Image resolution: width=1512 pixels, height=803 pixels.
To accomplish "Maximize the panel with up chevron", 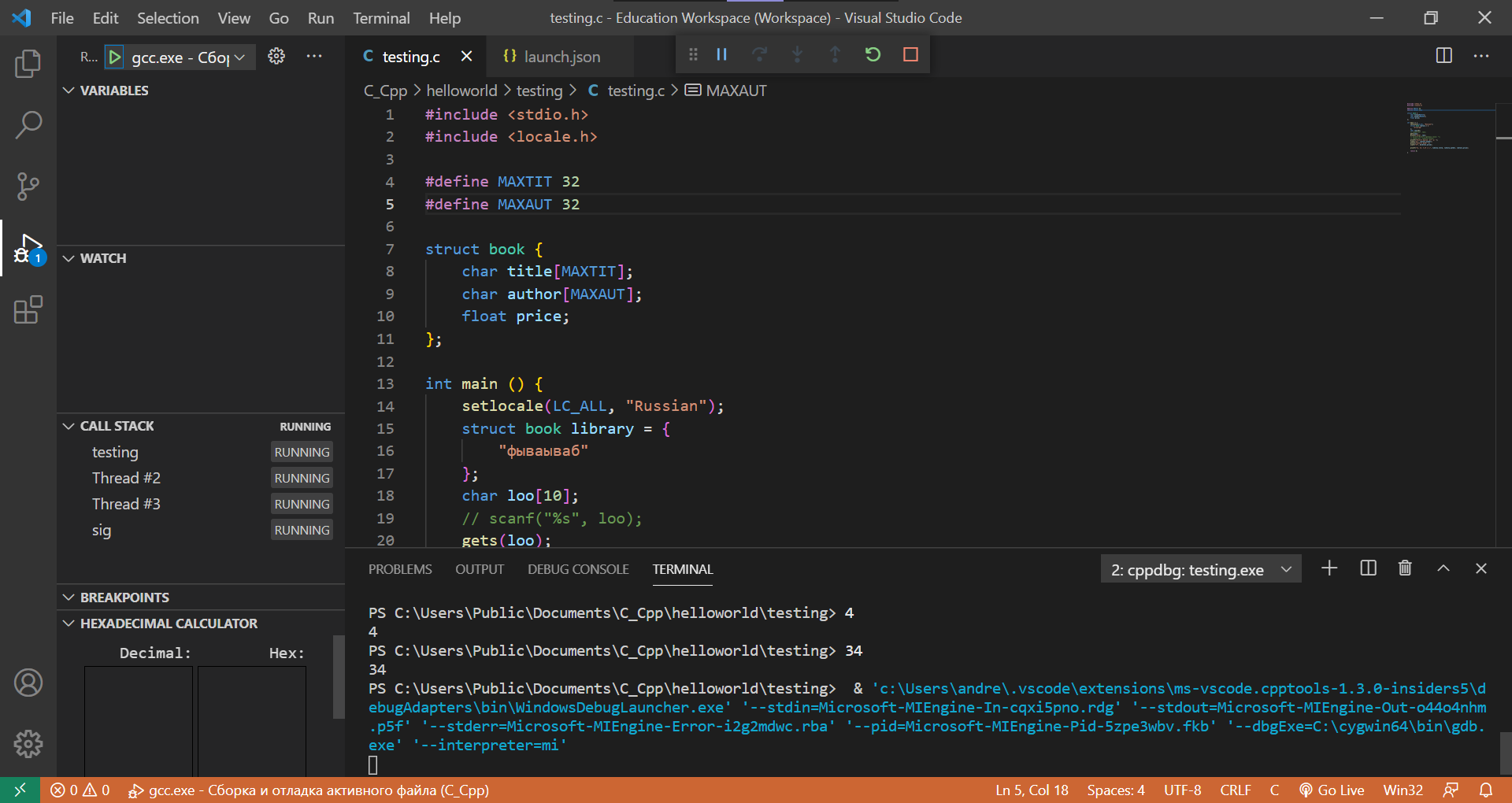I will 1443,568.
